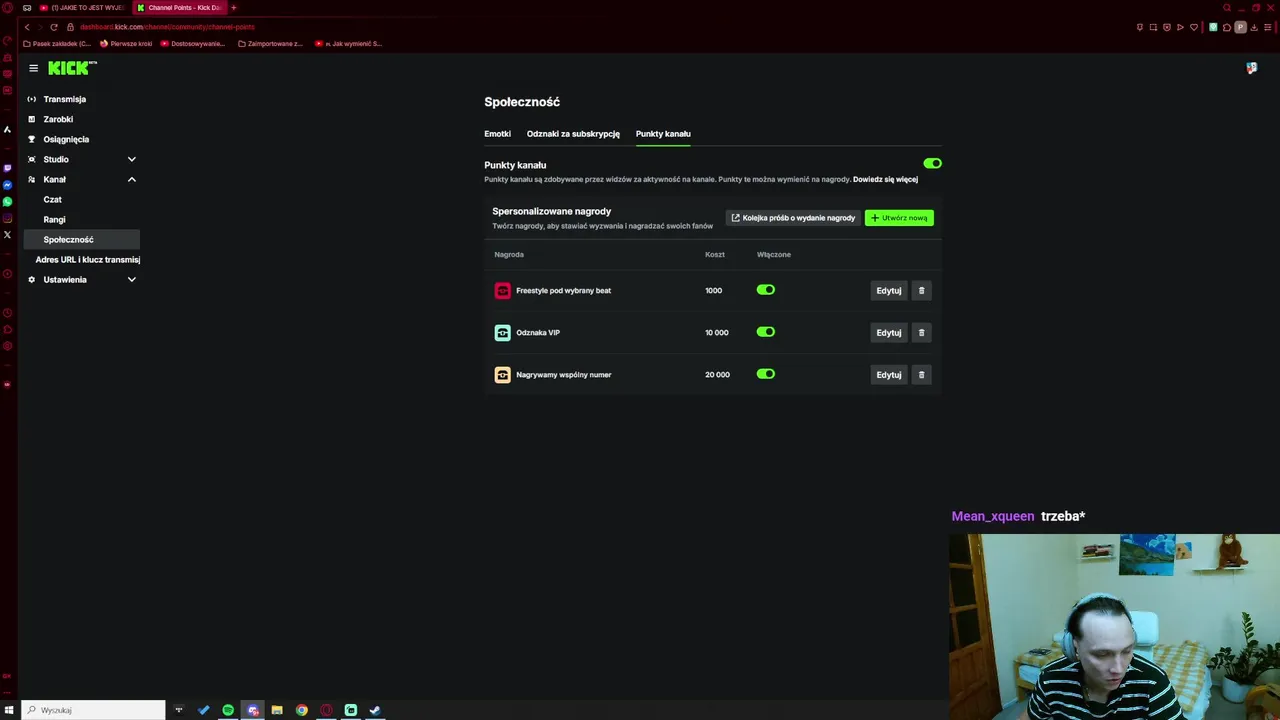This screenshot has width=1280, height=720.
Task: Switch to the Emotki tab
Action: tap(497, 133)
